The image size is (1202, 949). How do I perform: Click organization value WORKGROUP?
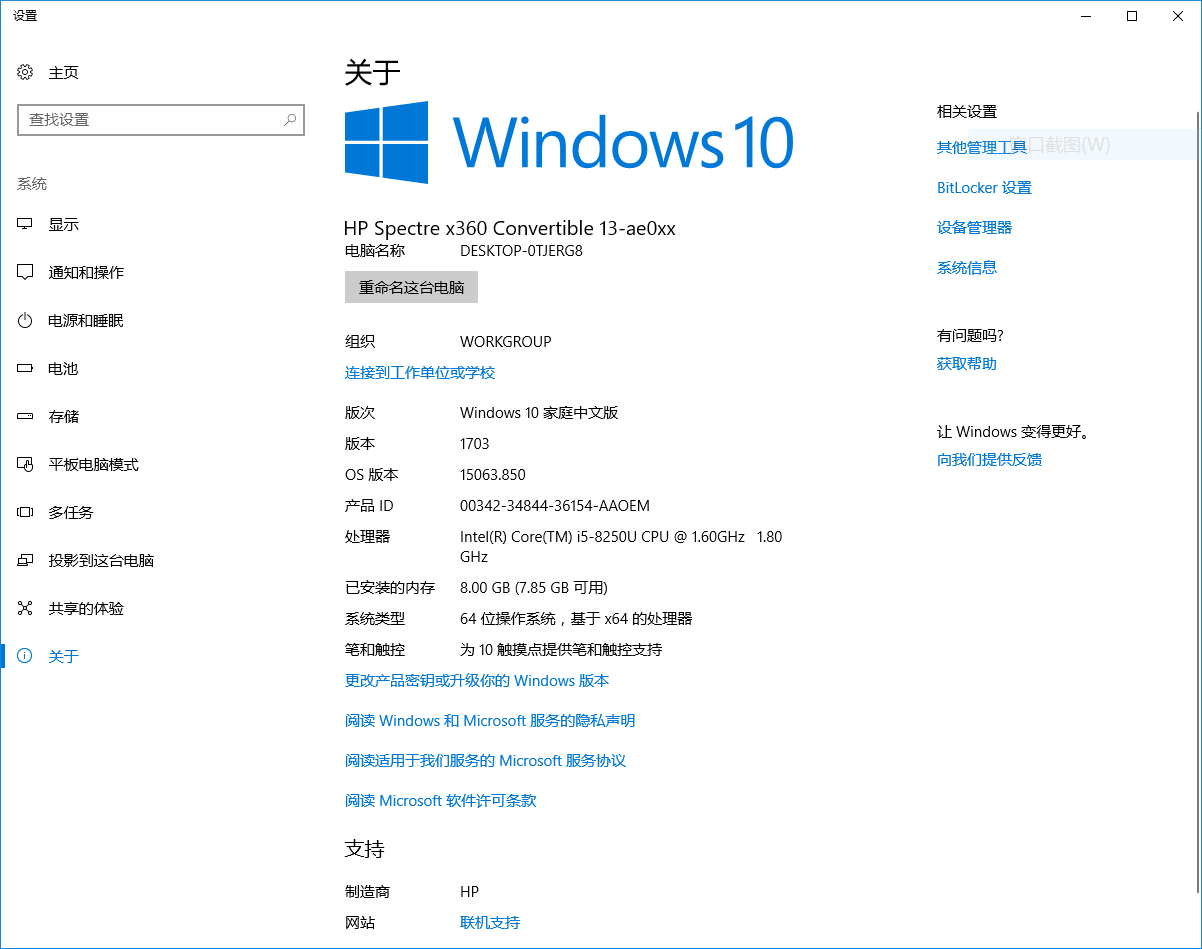pyautogui.click(x=506, y=341)
